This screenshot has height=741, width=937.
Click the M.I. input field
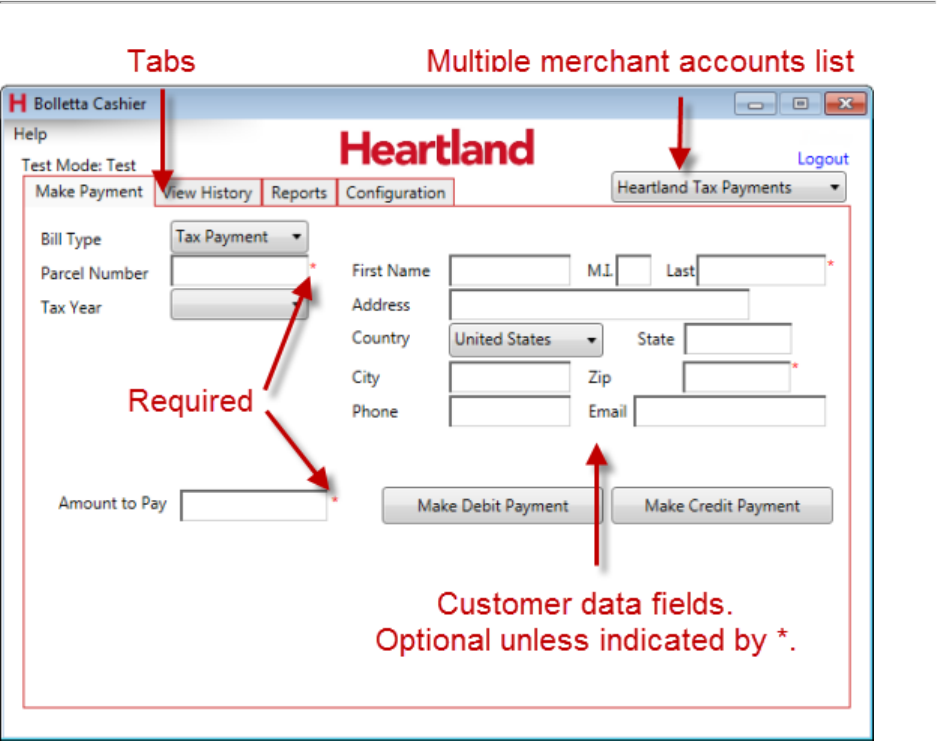point(634,270)
